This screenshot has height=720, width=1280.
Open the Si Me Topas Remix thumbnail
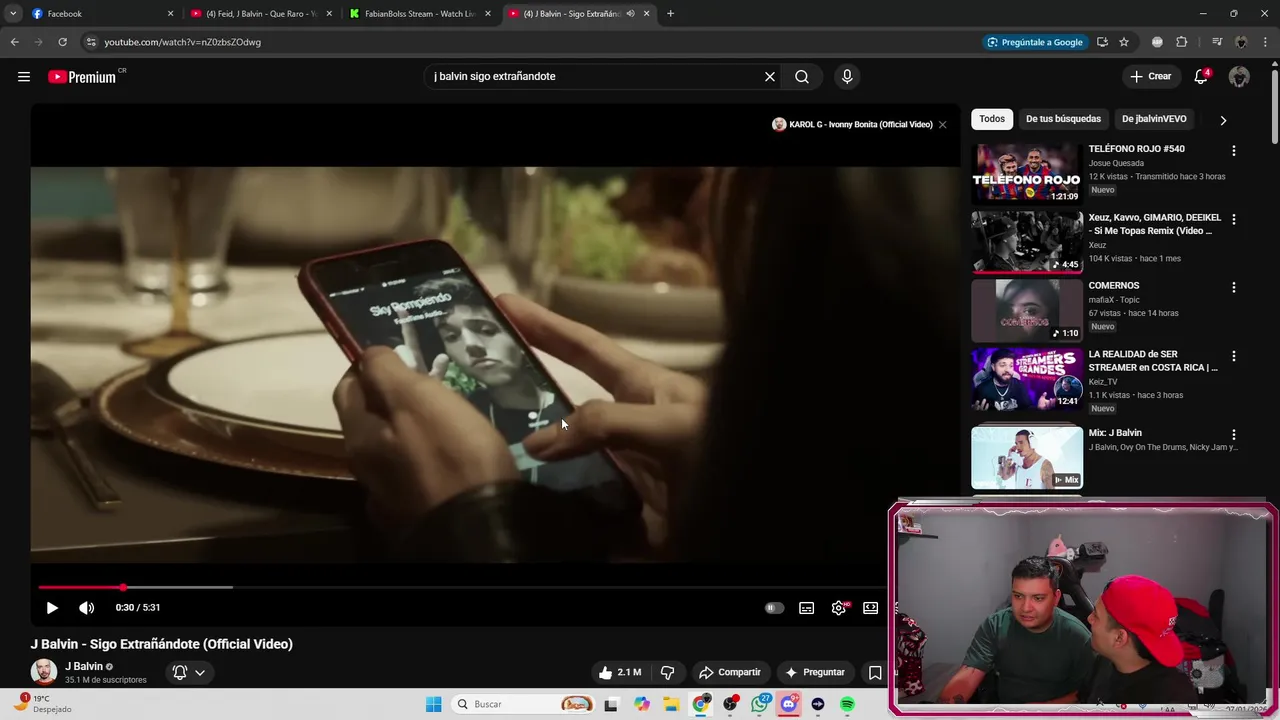tap(1027, 242)
